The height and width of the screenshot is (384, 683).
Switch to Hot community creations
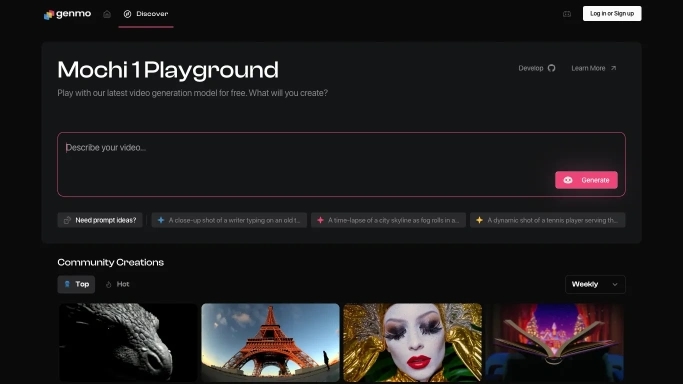point(118,284)
